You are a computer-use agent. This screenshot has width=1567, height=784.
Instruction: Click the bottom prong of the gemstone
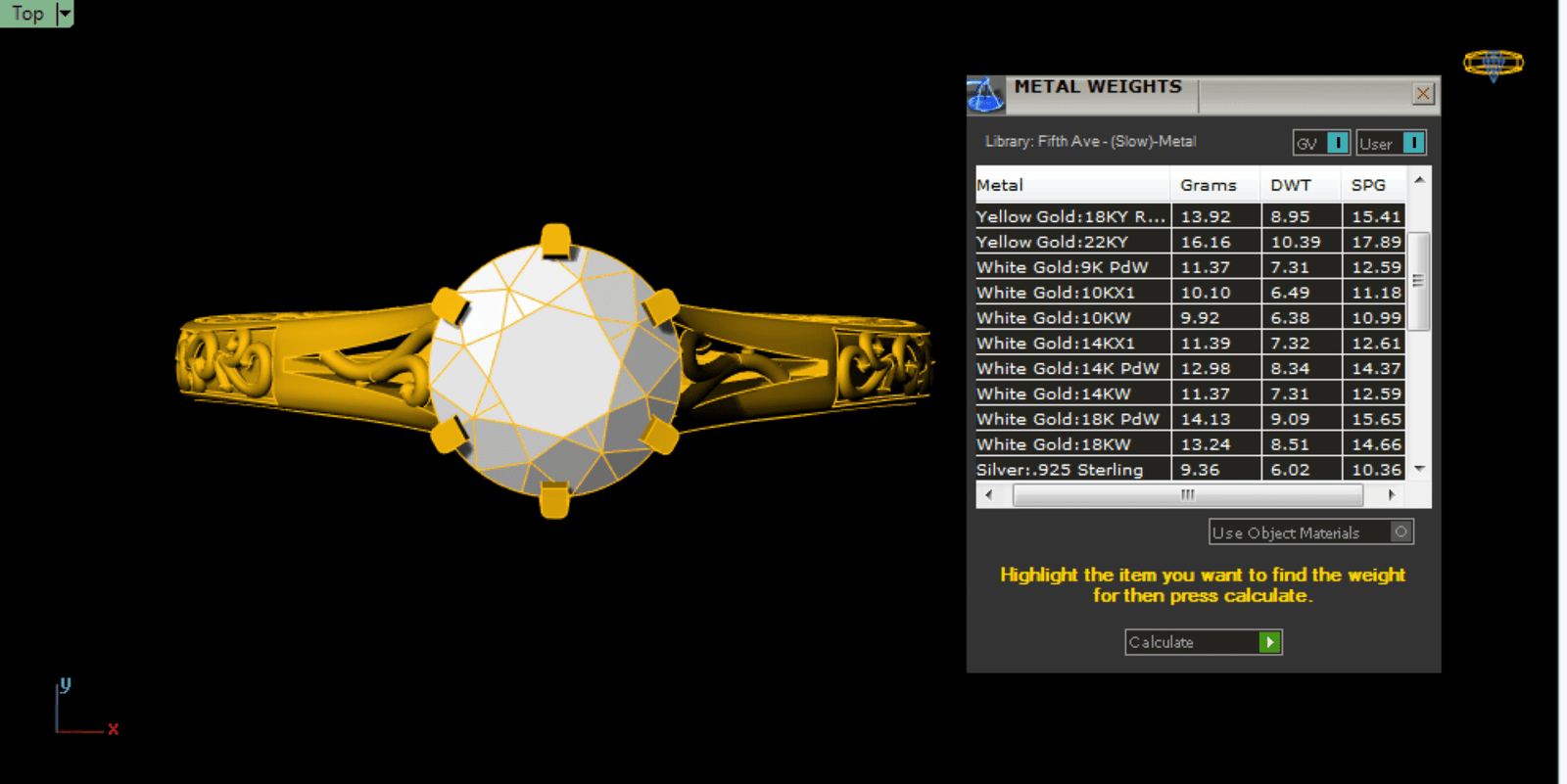coord(554,499)
